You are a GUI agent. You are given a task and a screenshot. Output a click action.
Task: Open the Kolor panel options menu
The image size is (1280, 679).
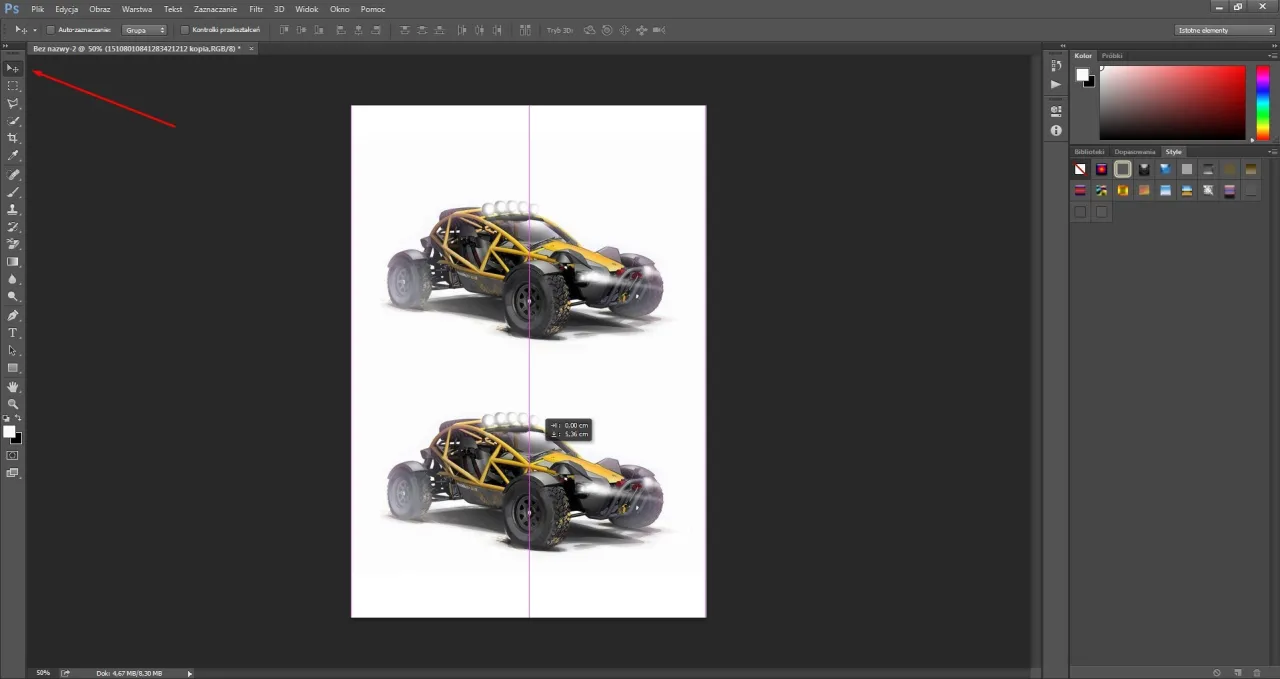(1272, 56)
